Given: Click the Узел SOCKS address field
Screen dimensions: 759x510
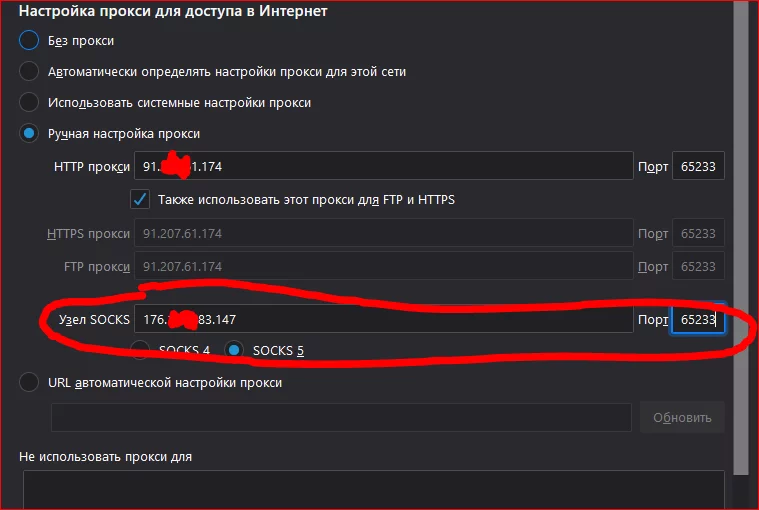Looking at the screenshot, I should coord(383,319).
